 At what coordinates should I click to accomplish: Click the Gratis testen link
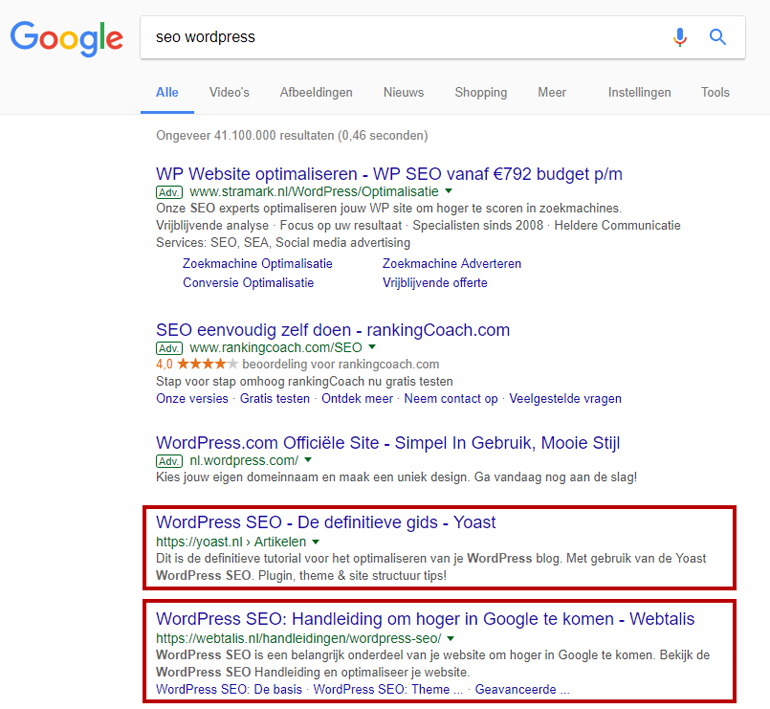pyautogui.click(x=275, y=399)
